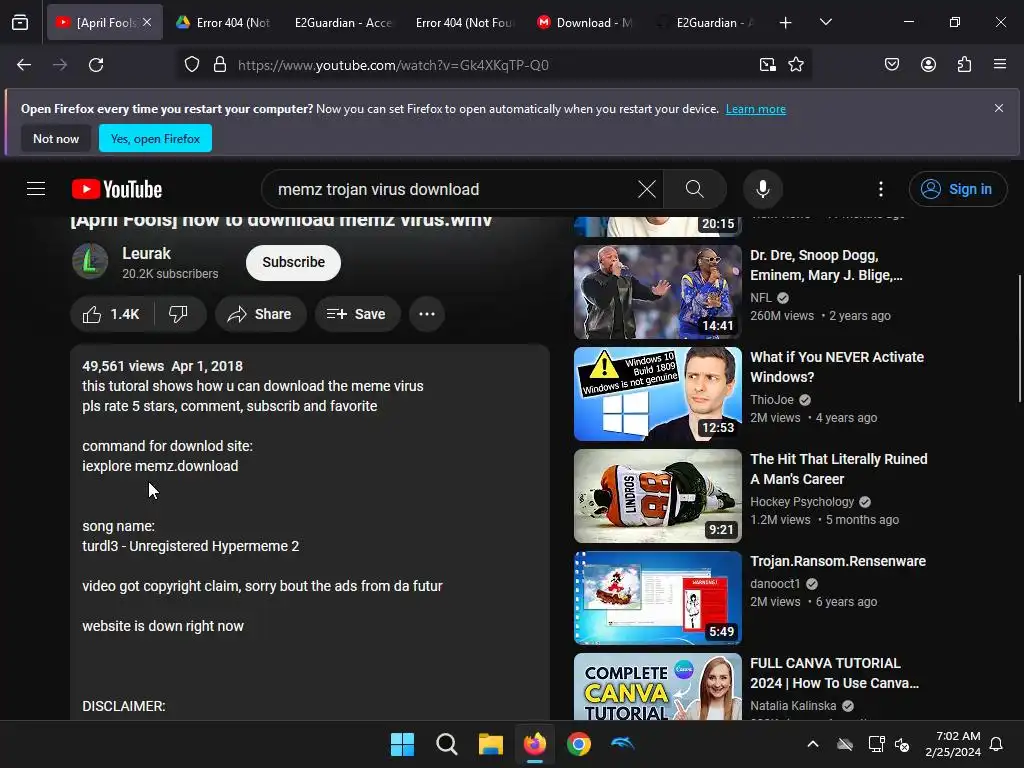
Task: Open a new browser tab
Action: [x=786, y=23]
